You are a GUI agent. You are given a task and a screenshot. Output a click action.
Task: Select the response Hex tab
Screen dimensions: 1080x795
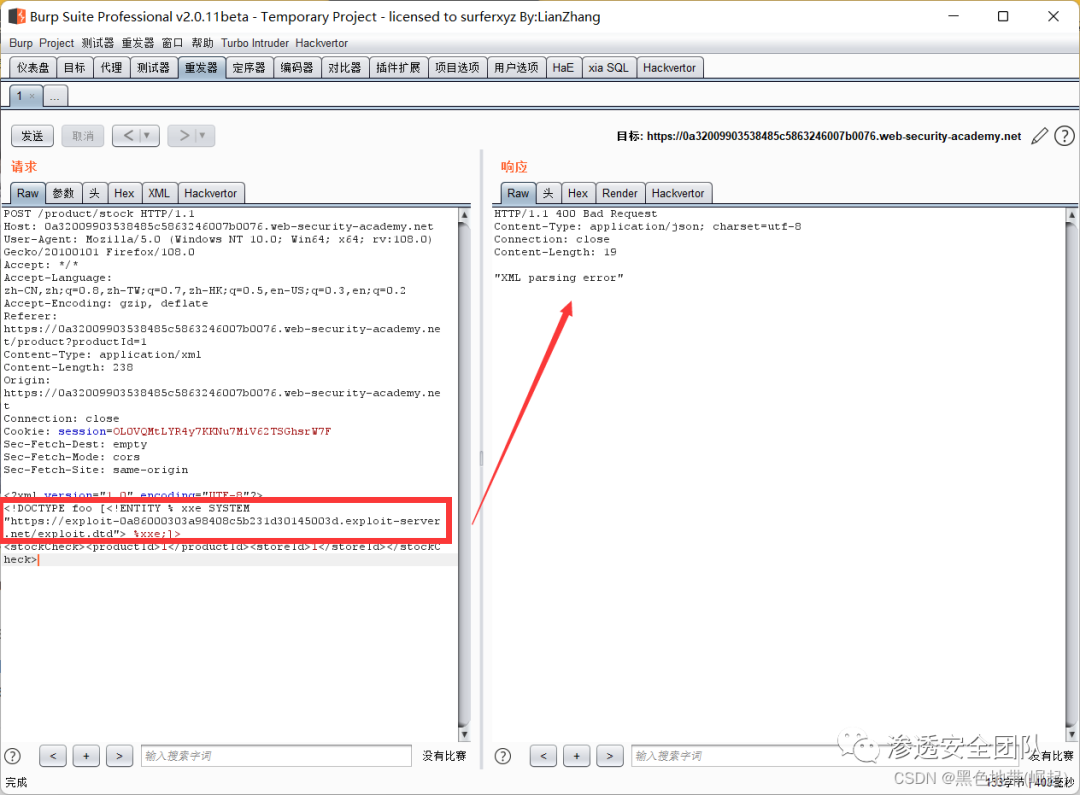pyautogui.click(x=578, y=194)
